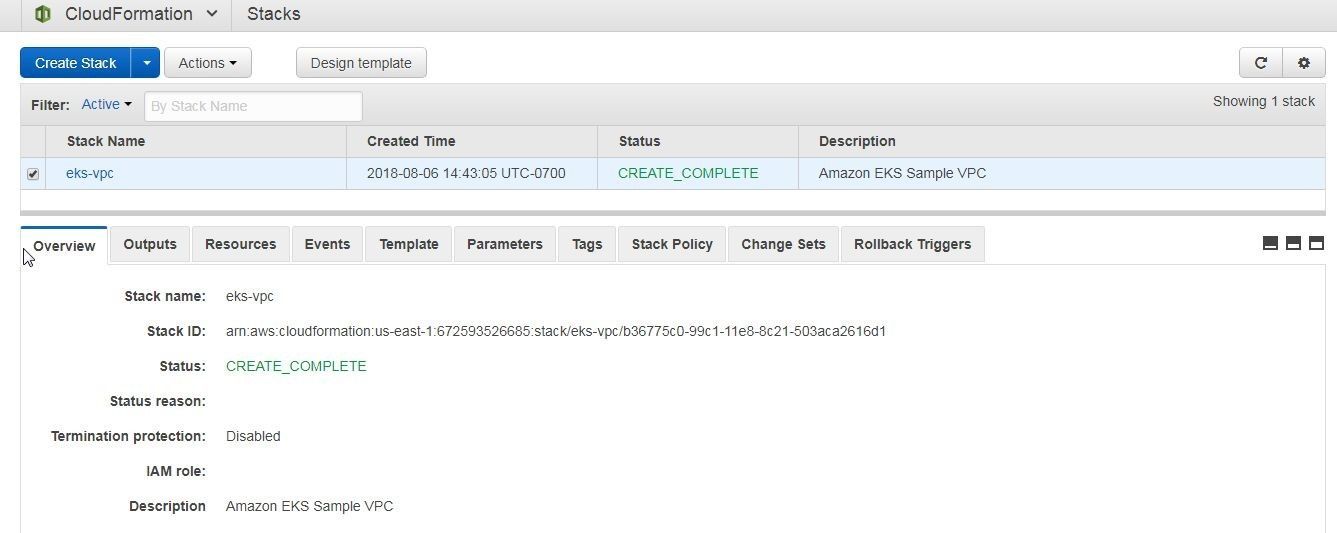Set split view with the middle layout icon
Viewport: 1337px width, 533px height.
click(x=1293, y=243)
